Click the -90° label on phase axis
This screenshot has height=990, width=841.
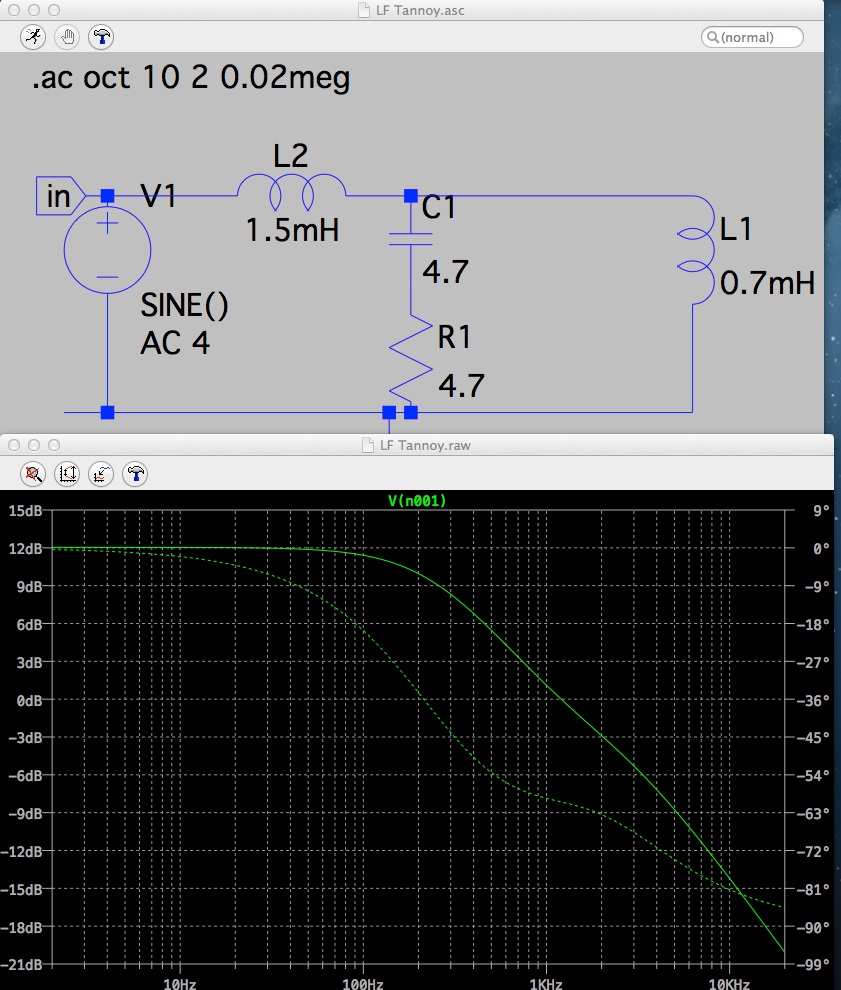[813, 927]
